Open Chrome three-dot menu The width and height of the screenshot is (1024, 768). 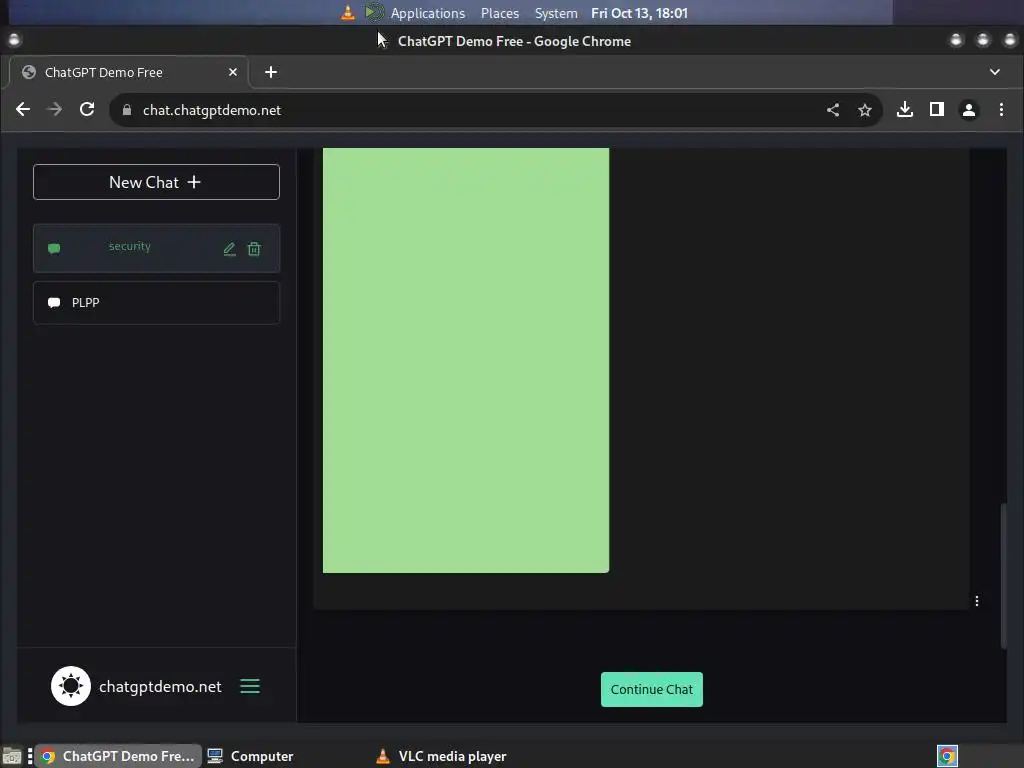point(1001,110)
